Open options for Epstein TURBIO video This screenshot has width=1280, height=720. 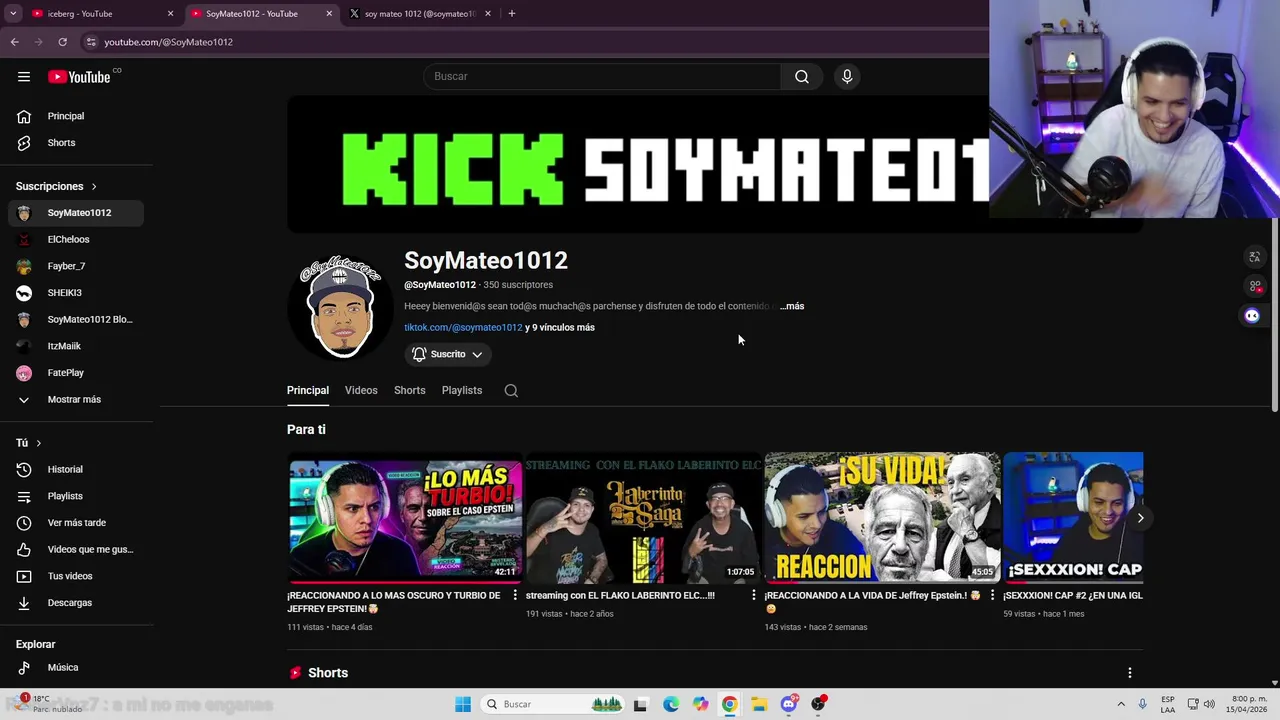(515, 595)
